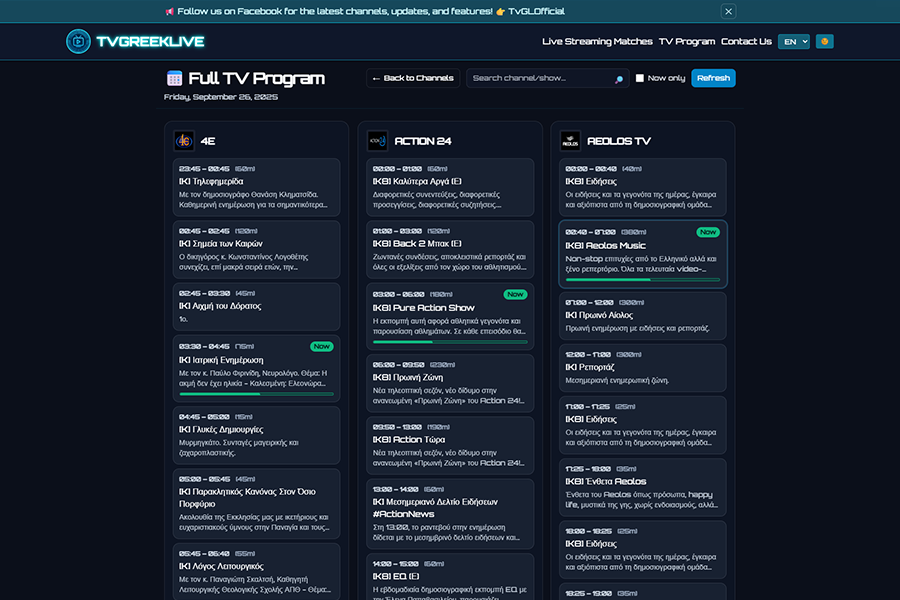Click the search magnifier icon
The image size is (900, 600).
click(619, 78)
